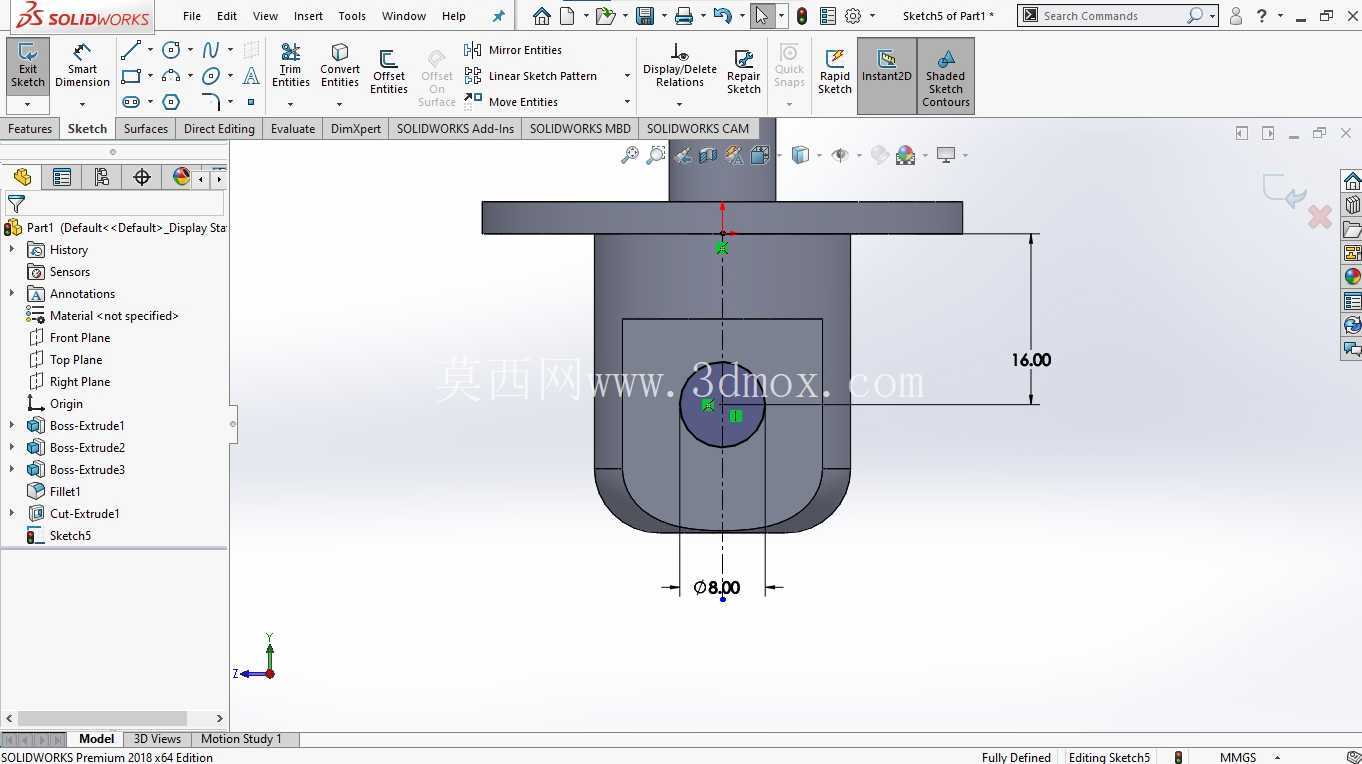Select the Spline sketch tool
This screenshot has width=1362, height=764.
click(211, 50)
